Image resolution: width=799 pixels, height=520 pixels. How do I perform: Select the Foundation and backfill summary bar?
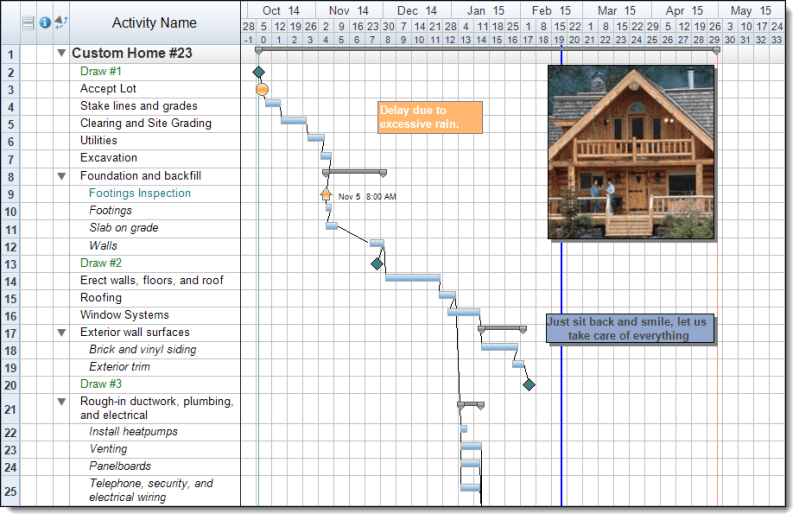(x=354, y=173)
